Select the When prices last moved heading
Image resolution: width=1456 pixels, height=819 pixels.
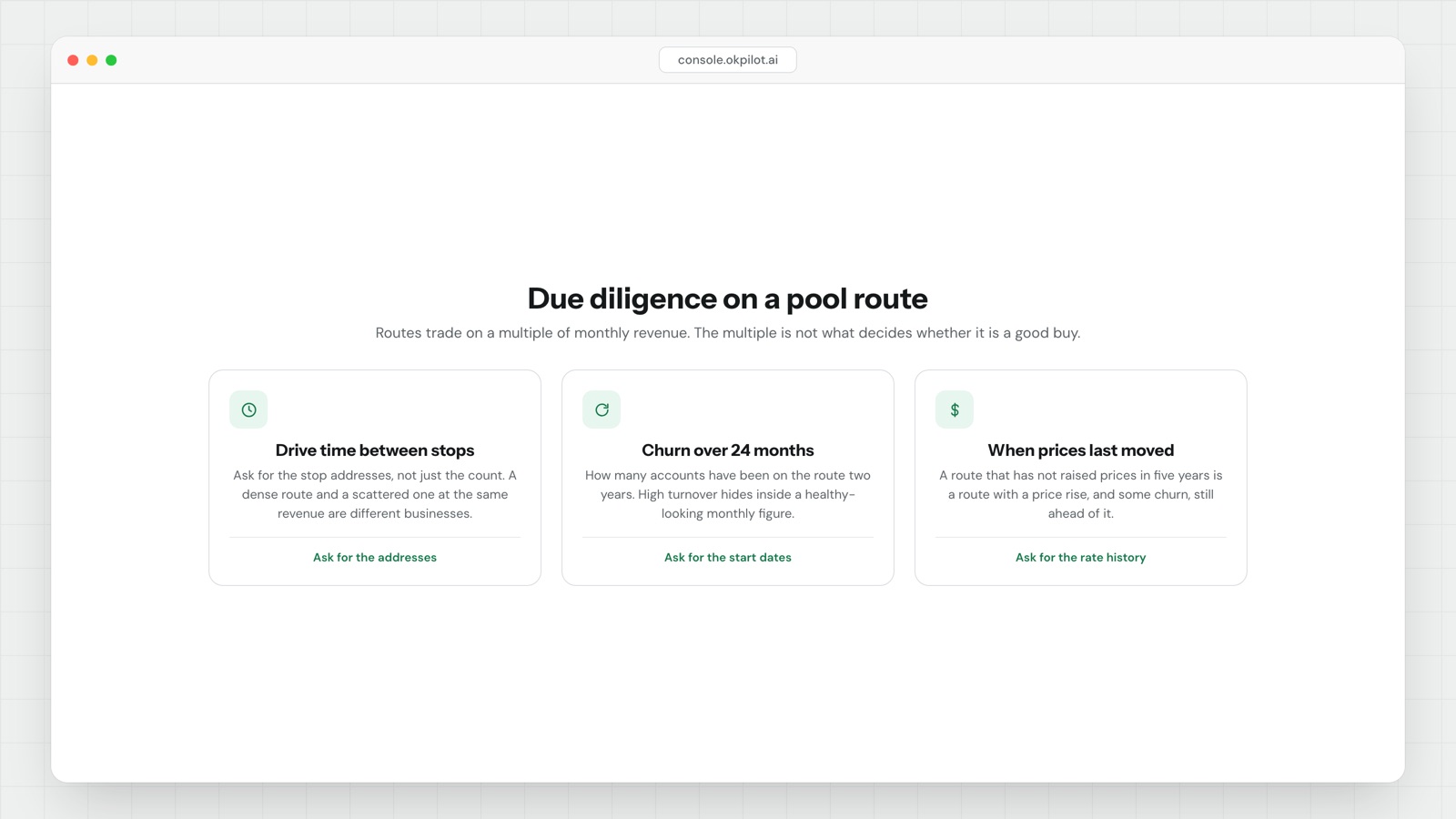[1081, 450]
